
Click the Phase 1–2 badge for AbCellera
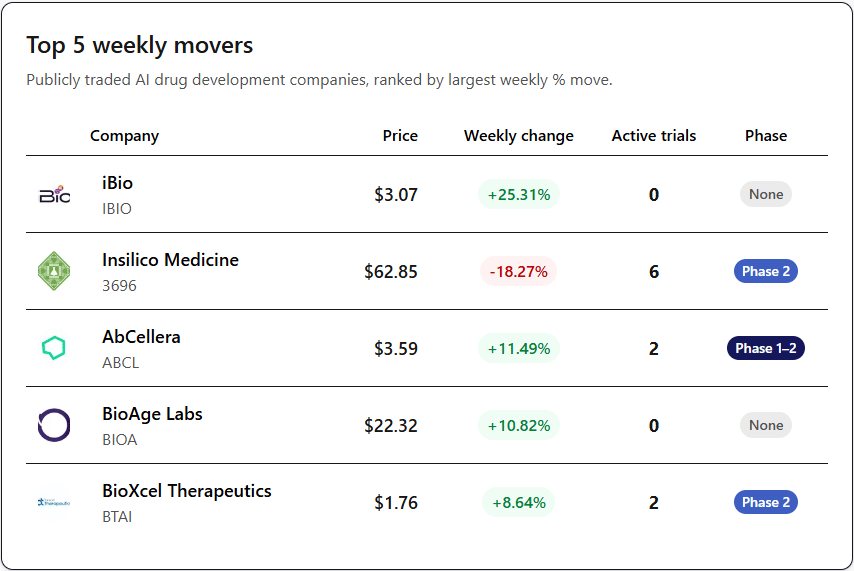766,348
